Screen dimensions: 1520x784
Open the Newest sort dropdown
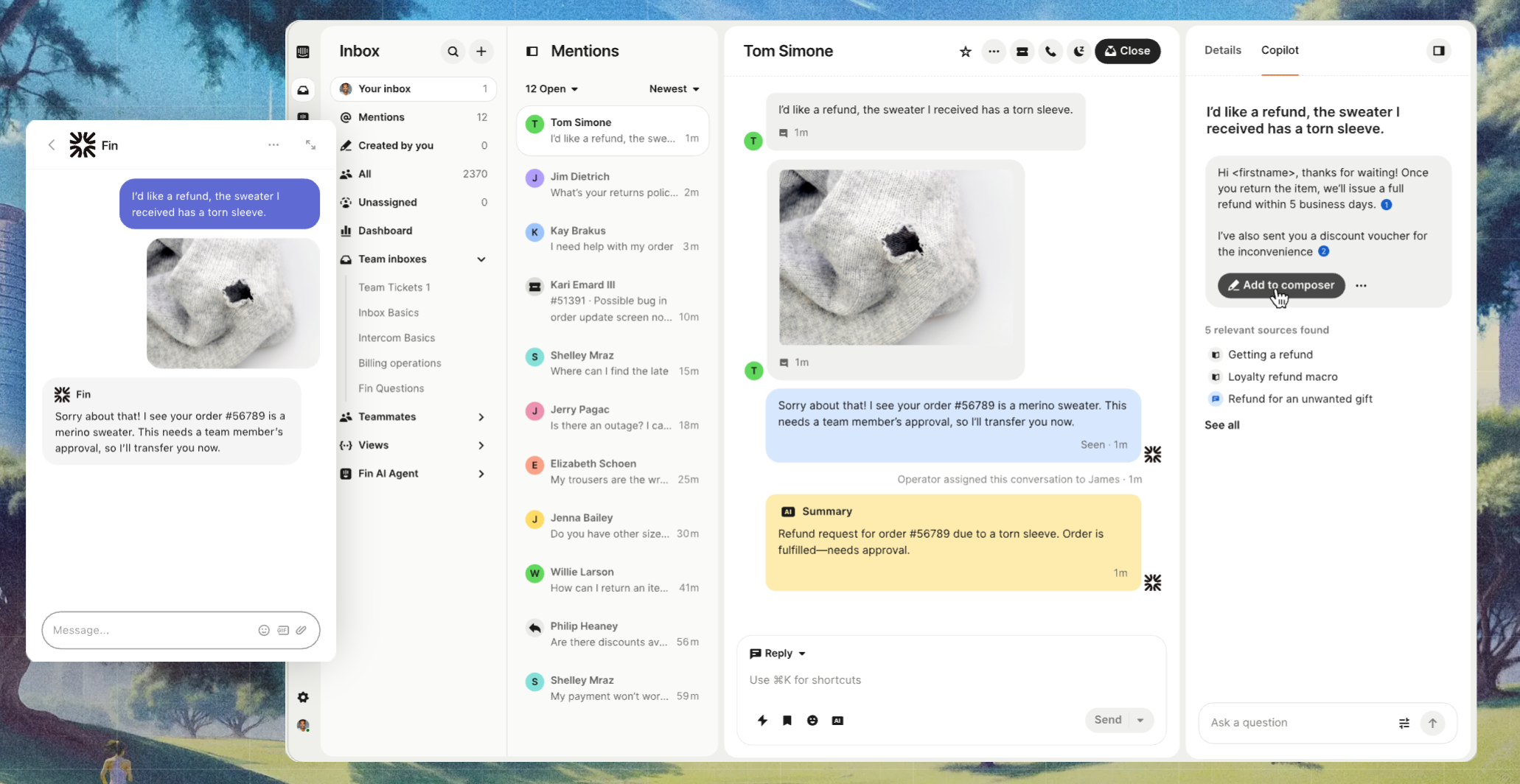pyautogui.click(x=674, y=89)
